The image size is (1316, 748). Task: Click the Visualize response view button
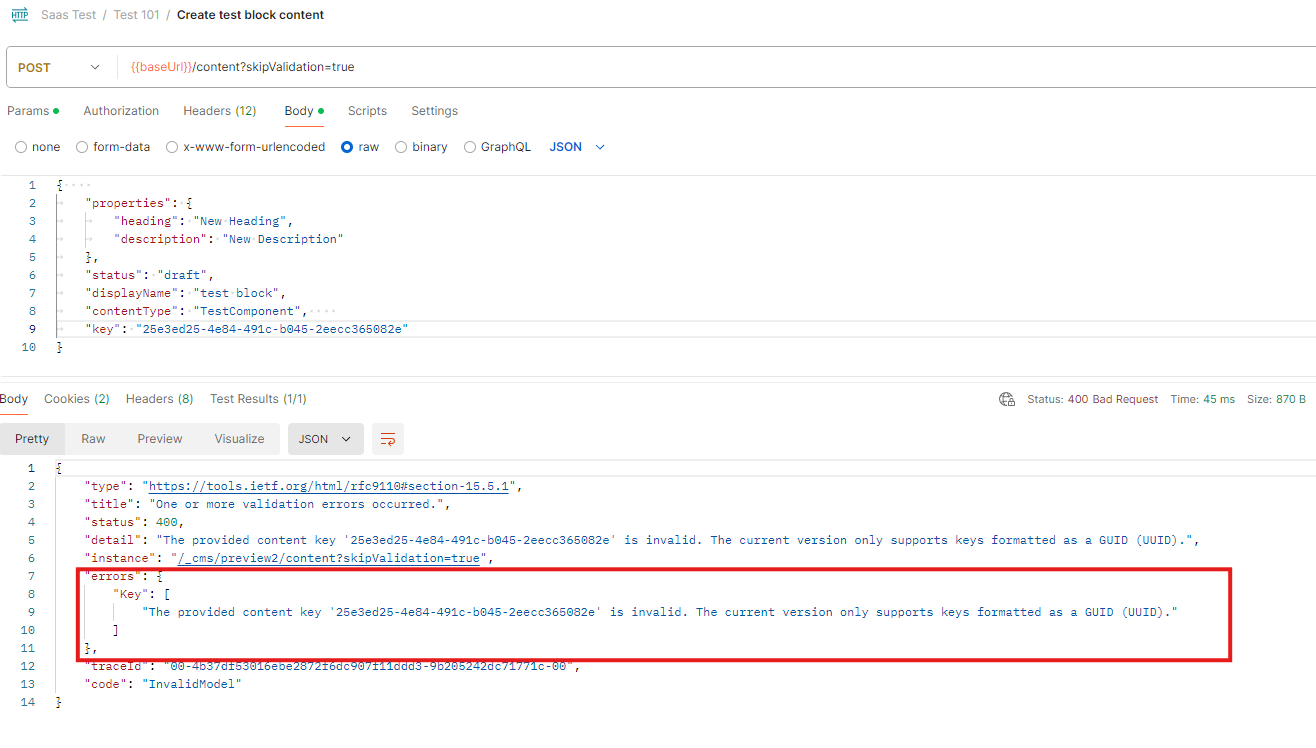coord(239,439)
